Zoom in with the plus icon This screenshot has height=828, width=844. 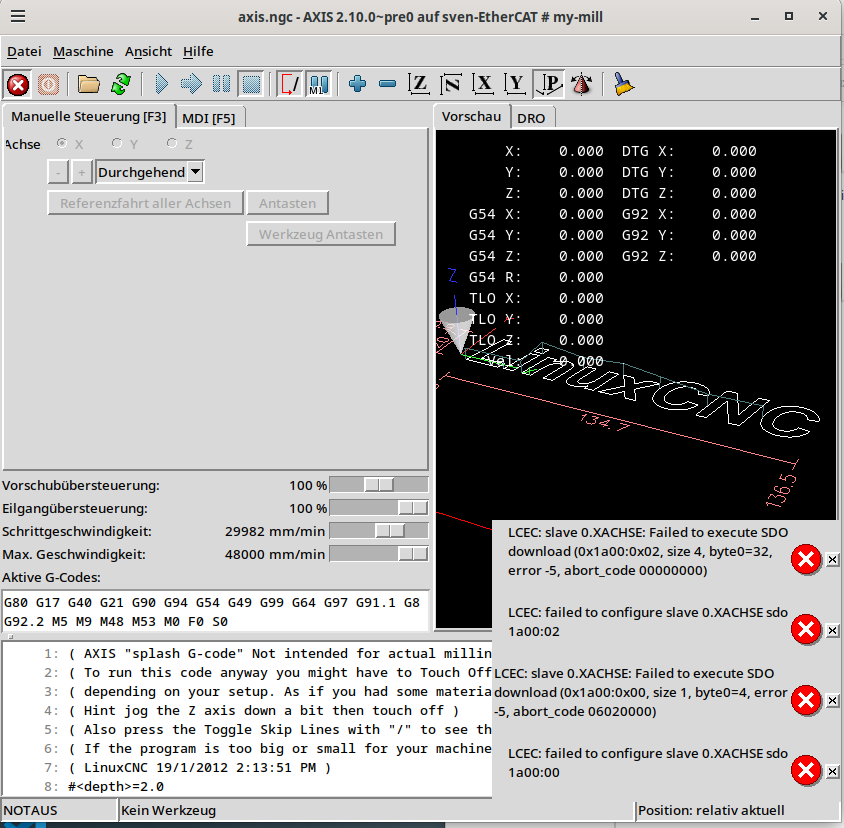point(357,85)
